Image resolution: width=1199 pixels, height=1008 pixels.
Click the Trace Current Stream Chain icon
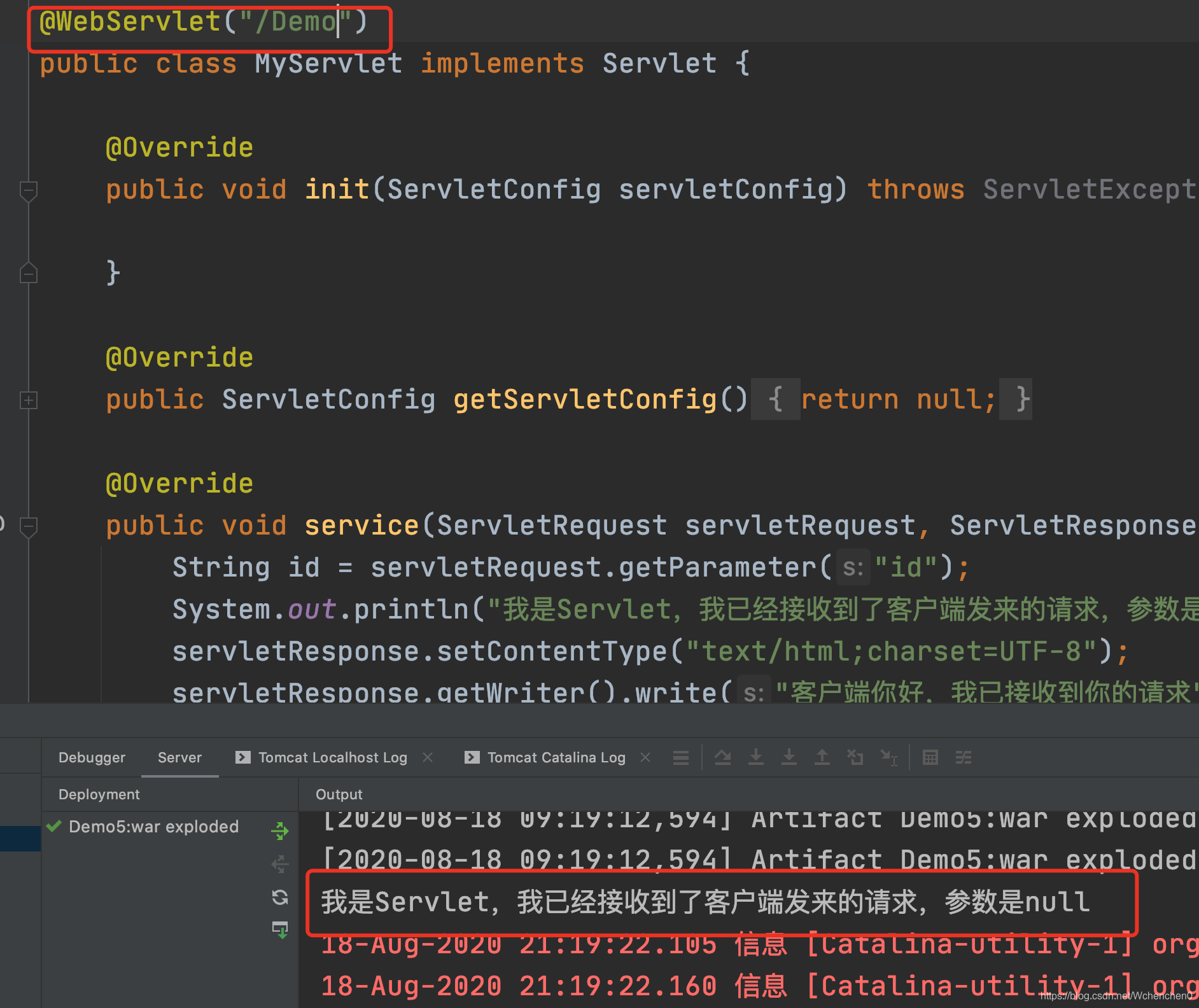point(964,757)
